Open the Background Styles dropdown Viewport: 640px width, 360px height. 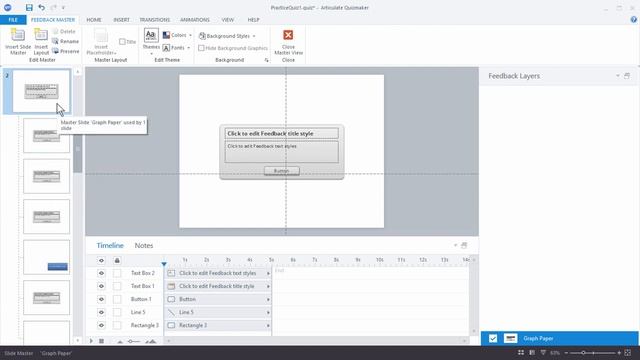(227, 36)
